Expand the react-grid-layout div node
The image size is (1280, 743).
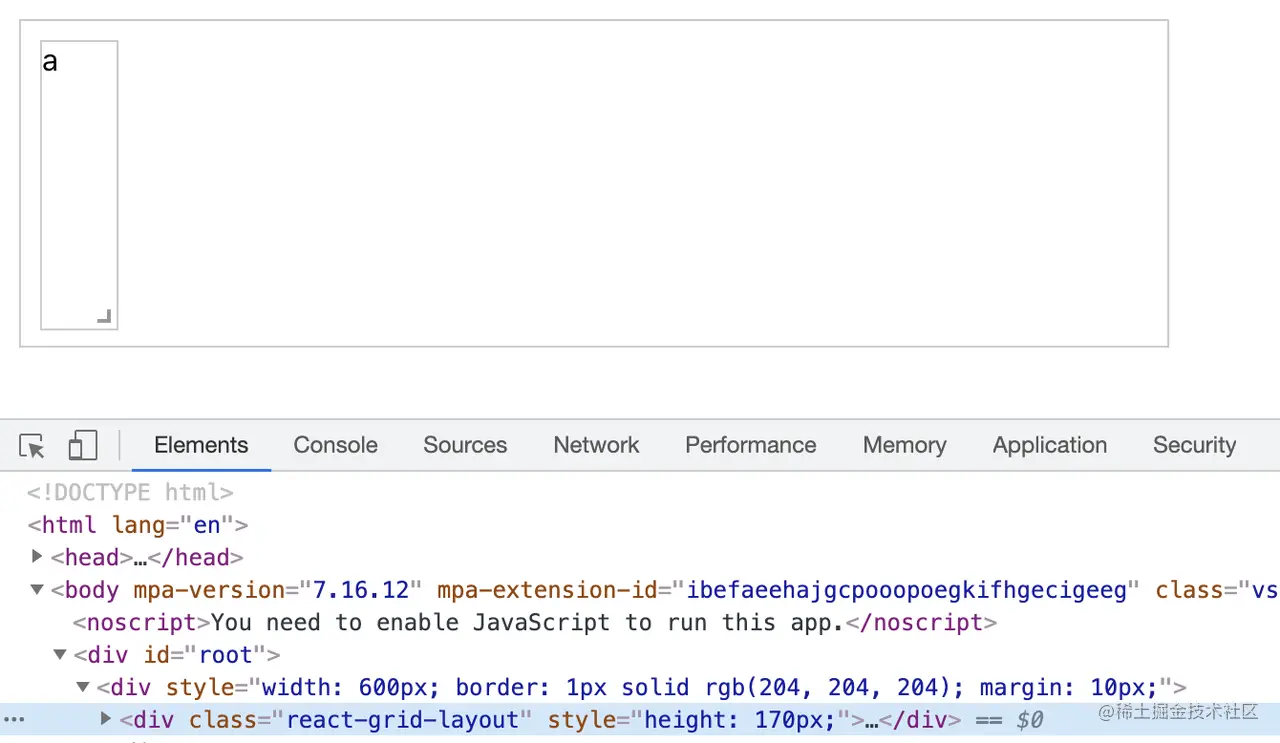point(105,719)
